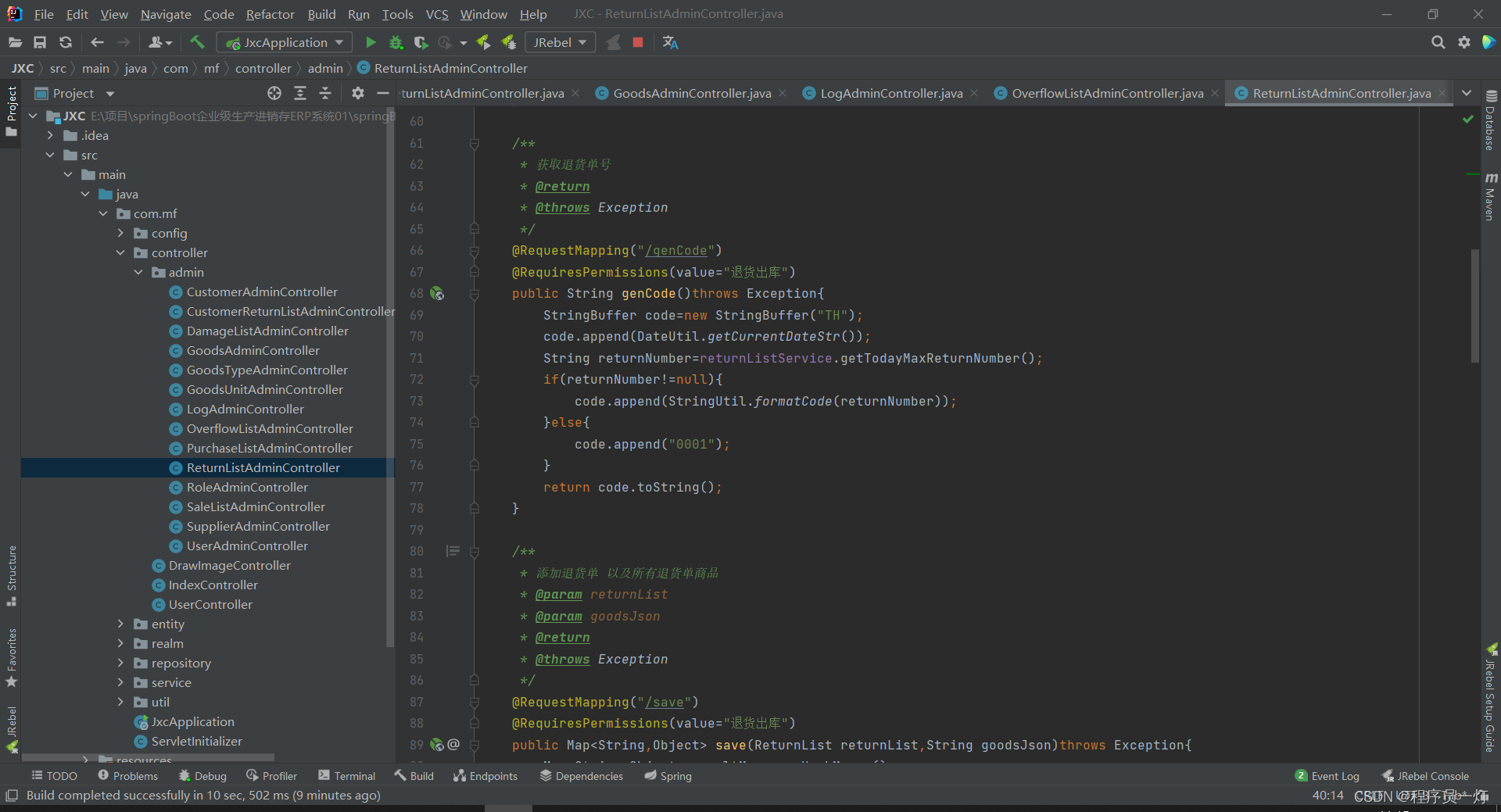Expand the repository package
The width and height of the screenshot is (1501, 812).
[120, 663]
